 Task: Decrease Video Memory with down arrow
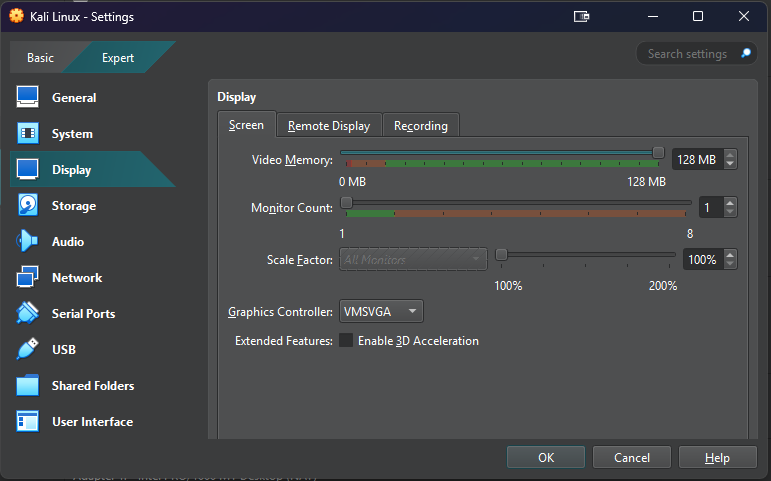point(730,164)
